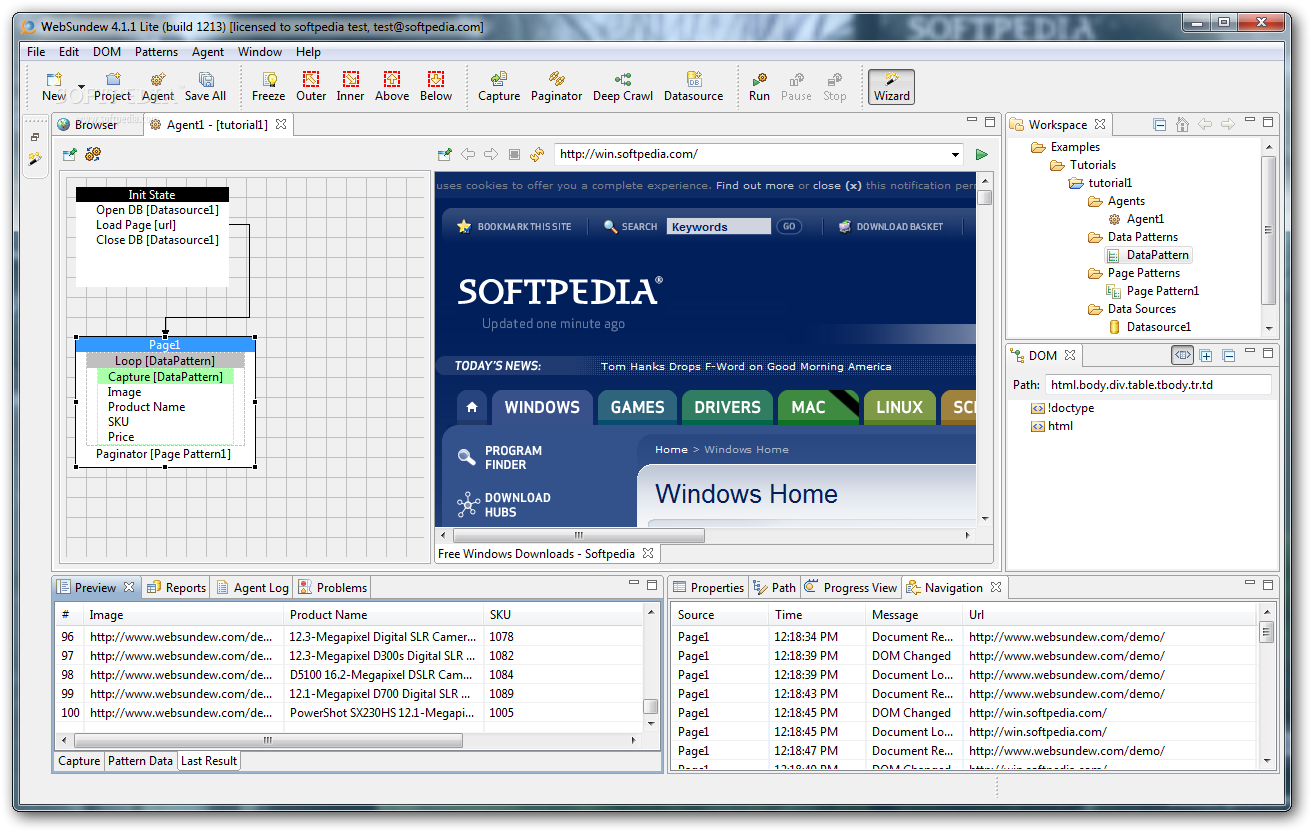Select the Paginator [Page Pattern1] step in the diagram

(163, 454)
